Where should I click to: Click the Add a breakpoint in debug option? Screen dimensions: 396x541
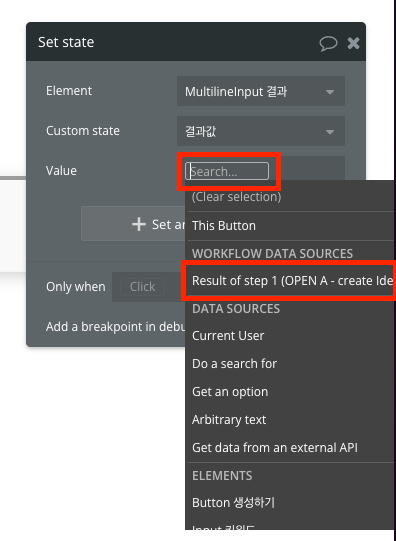coord(116,327)
